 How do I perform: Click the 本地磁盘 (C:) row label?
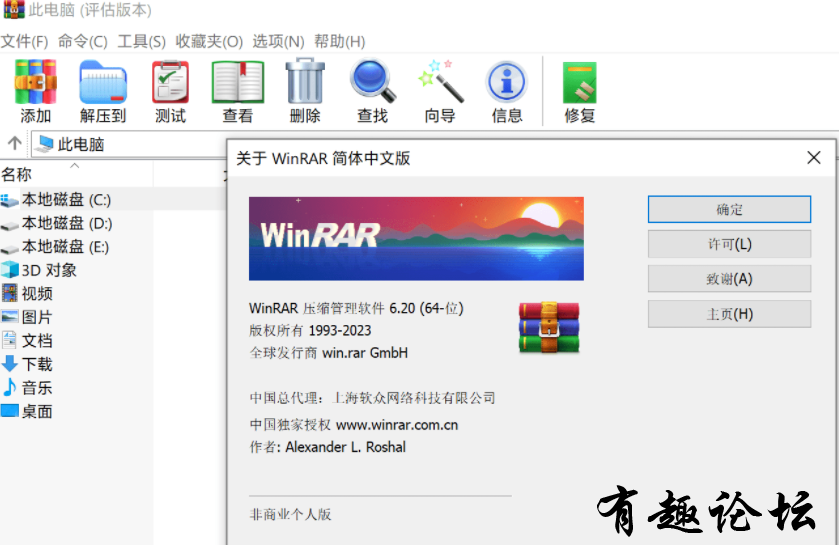tap(66, 200)
